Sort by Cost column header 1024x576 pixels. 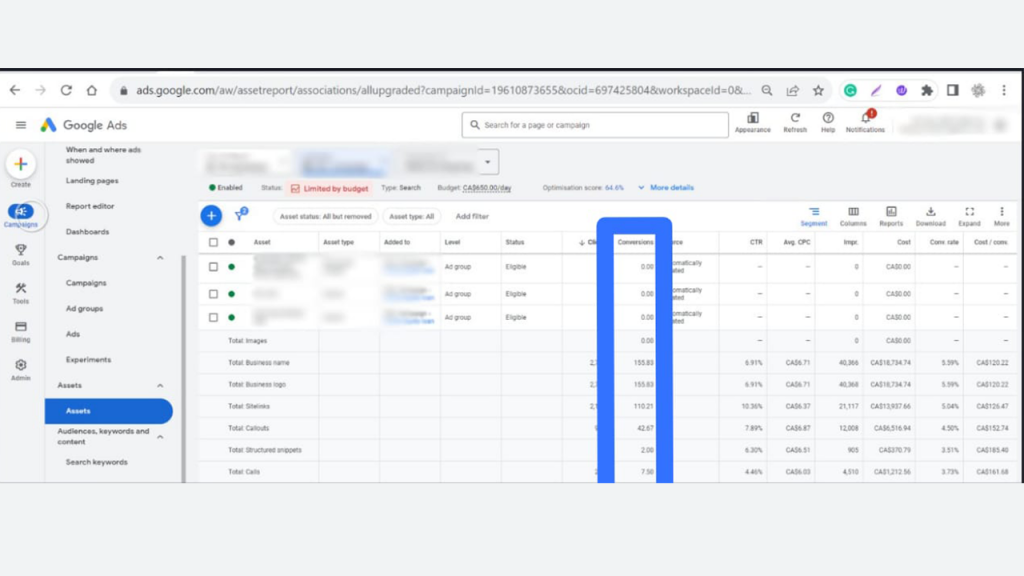904,242
